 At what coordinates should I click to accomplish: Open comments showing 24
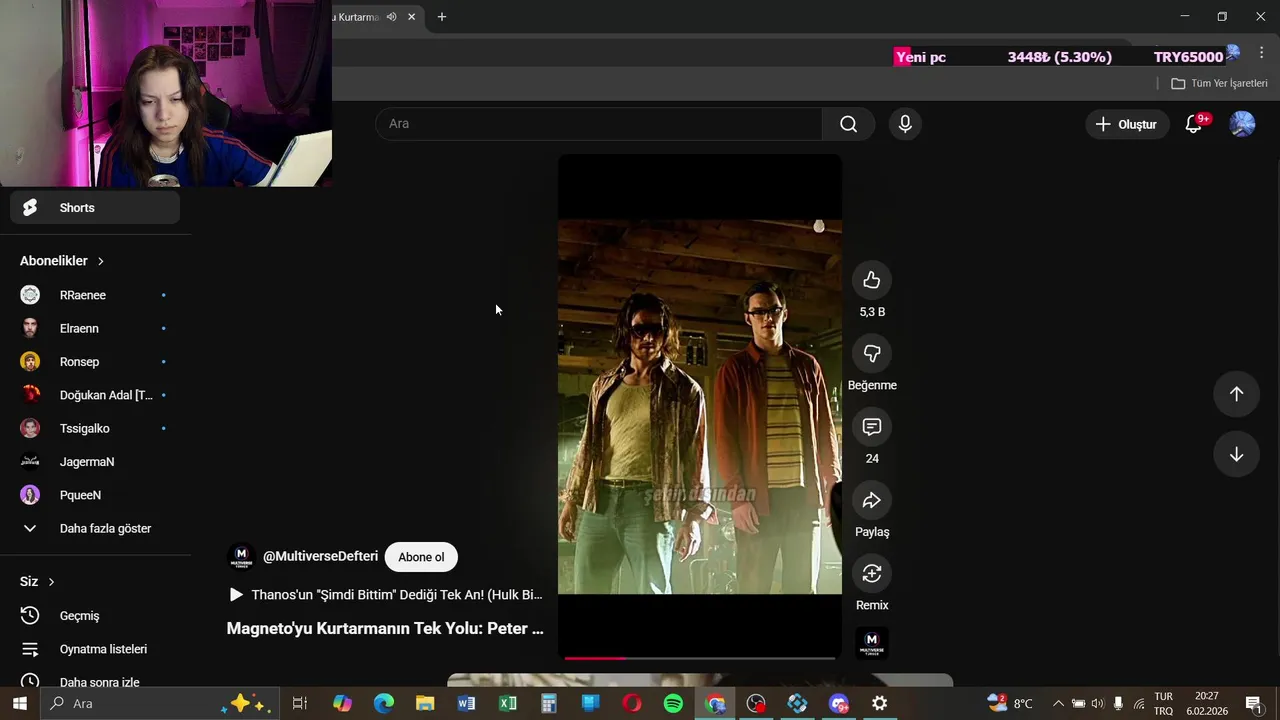point(872,427)
